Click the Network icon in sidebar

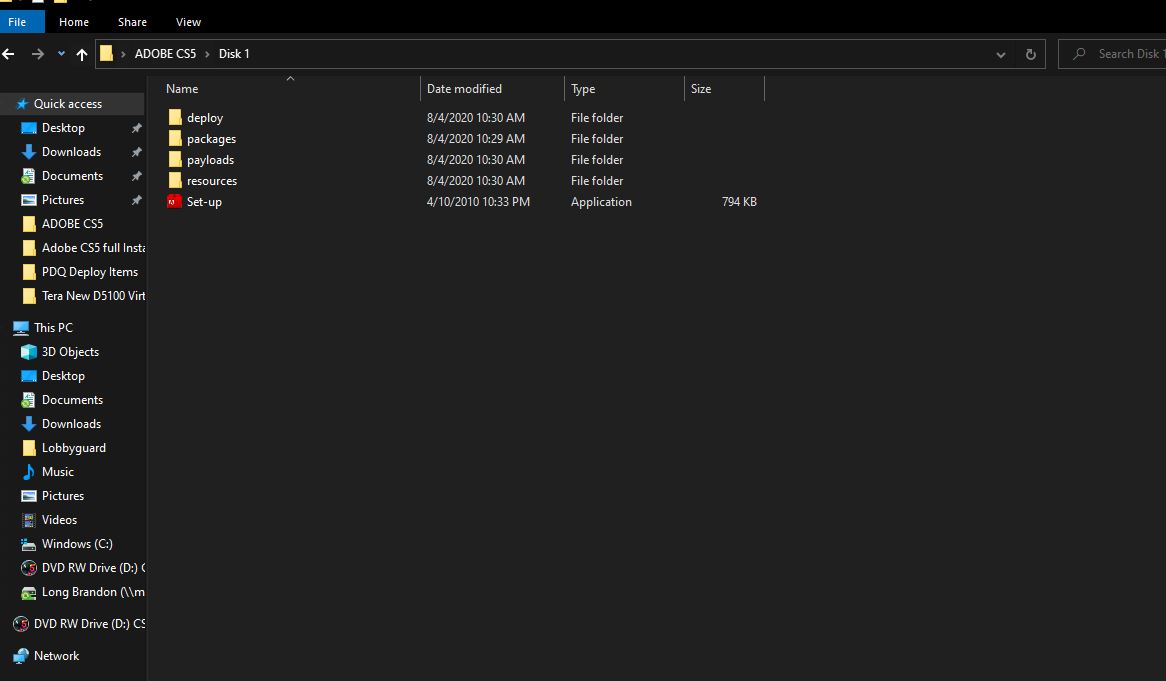click(21, 656)
